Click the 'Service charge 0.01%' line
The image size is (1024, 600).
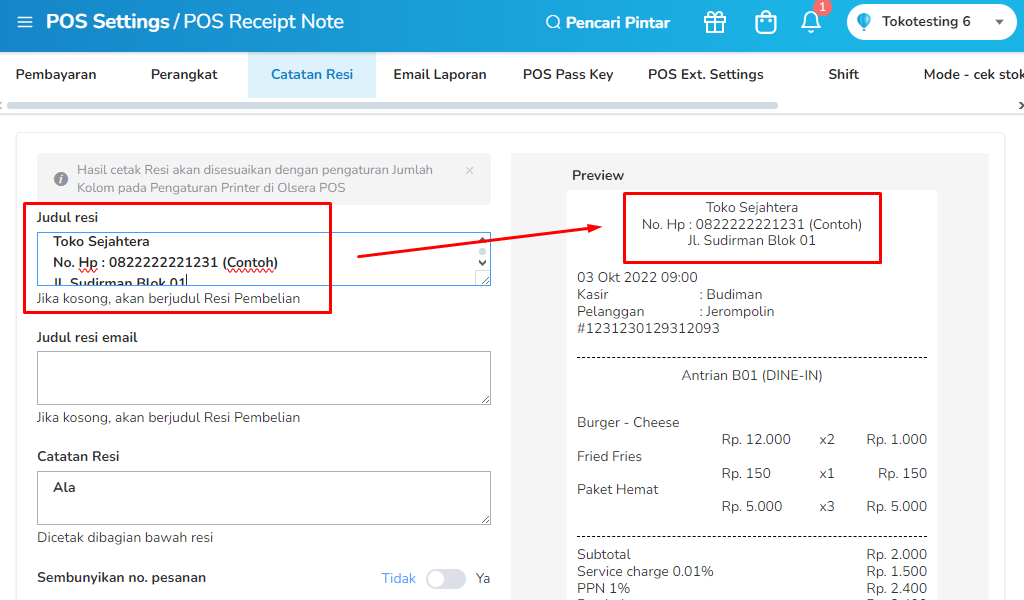[645, 571]
